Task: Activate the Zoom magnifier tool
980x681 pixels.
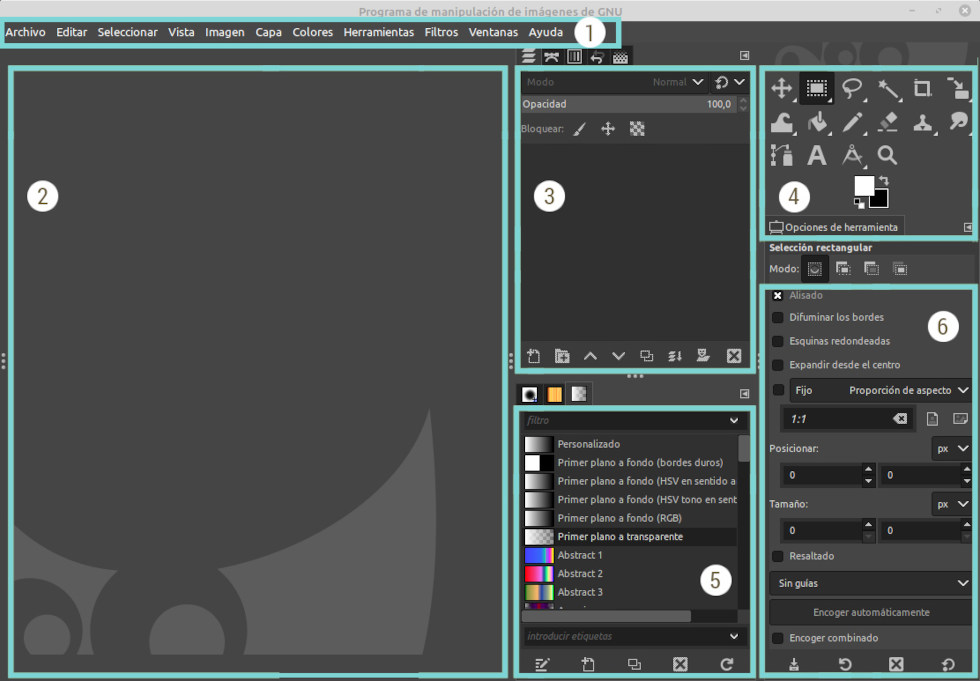Action: point(887,155)
